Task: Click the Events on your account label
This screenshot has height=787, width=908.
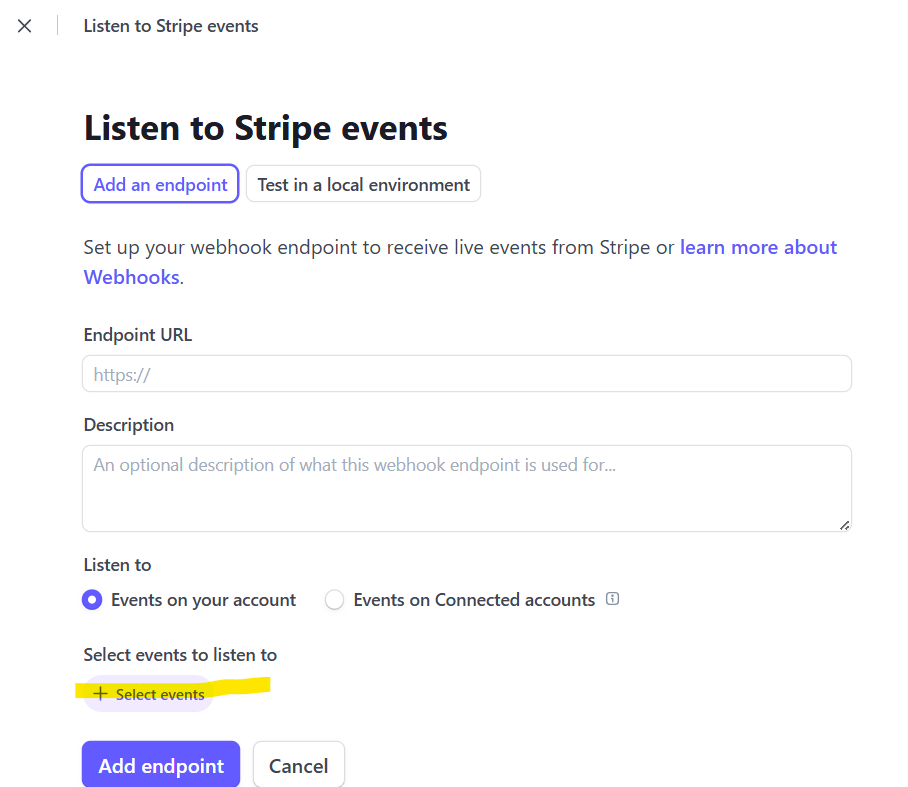Action: (x=203, y=600)
